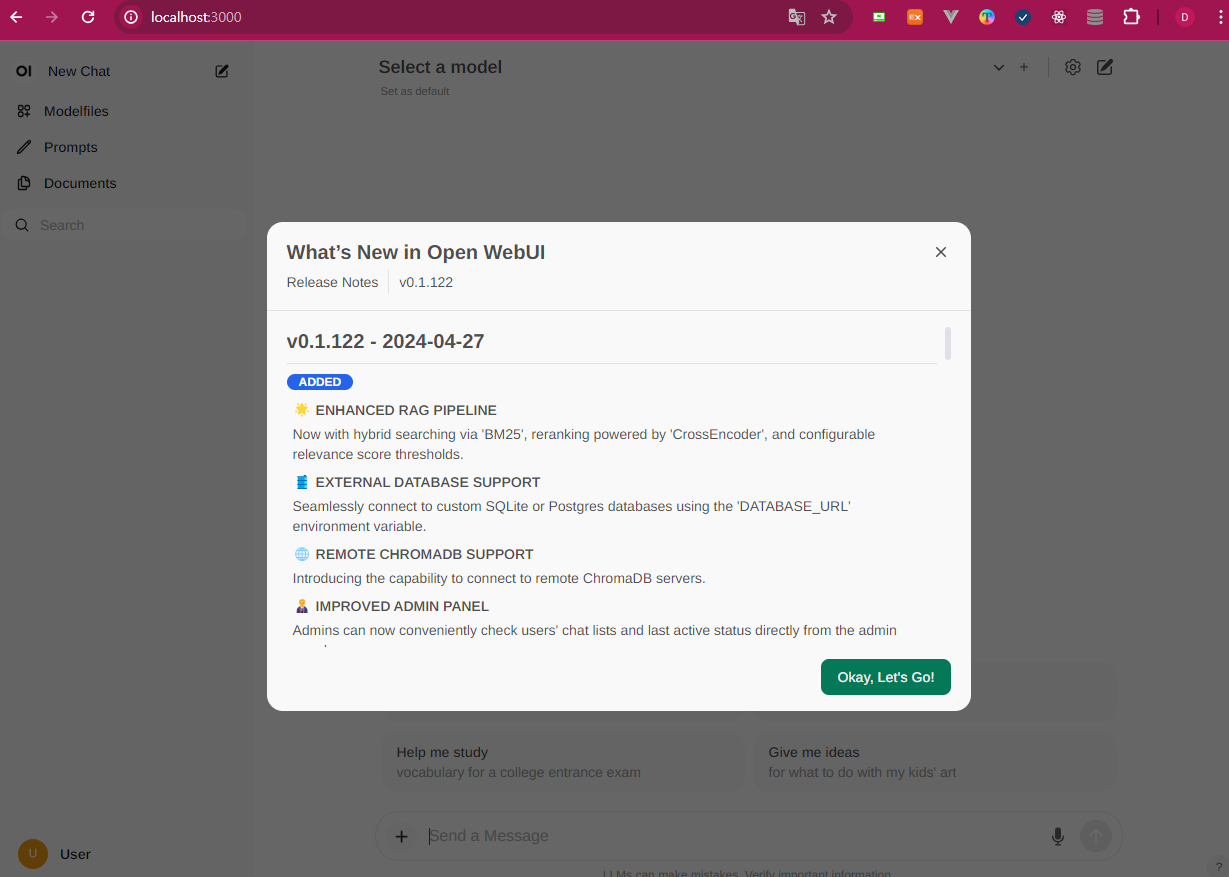The image size is (1229, 877).
Task: Go forward in browser history
Action: (x=52, y=17)
